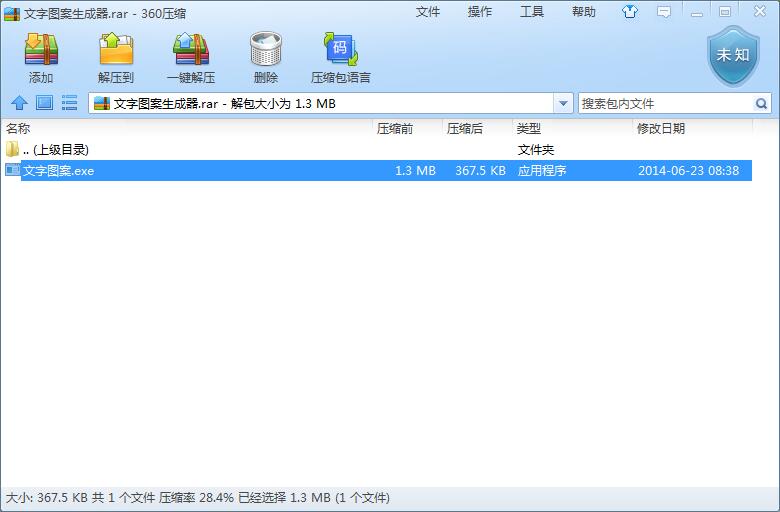Open the 文件 menu
780x512 pixels.
pyautogui.click(x=428, y=11)
